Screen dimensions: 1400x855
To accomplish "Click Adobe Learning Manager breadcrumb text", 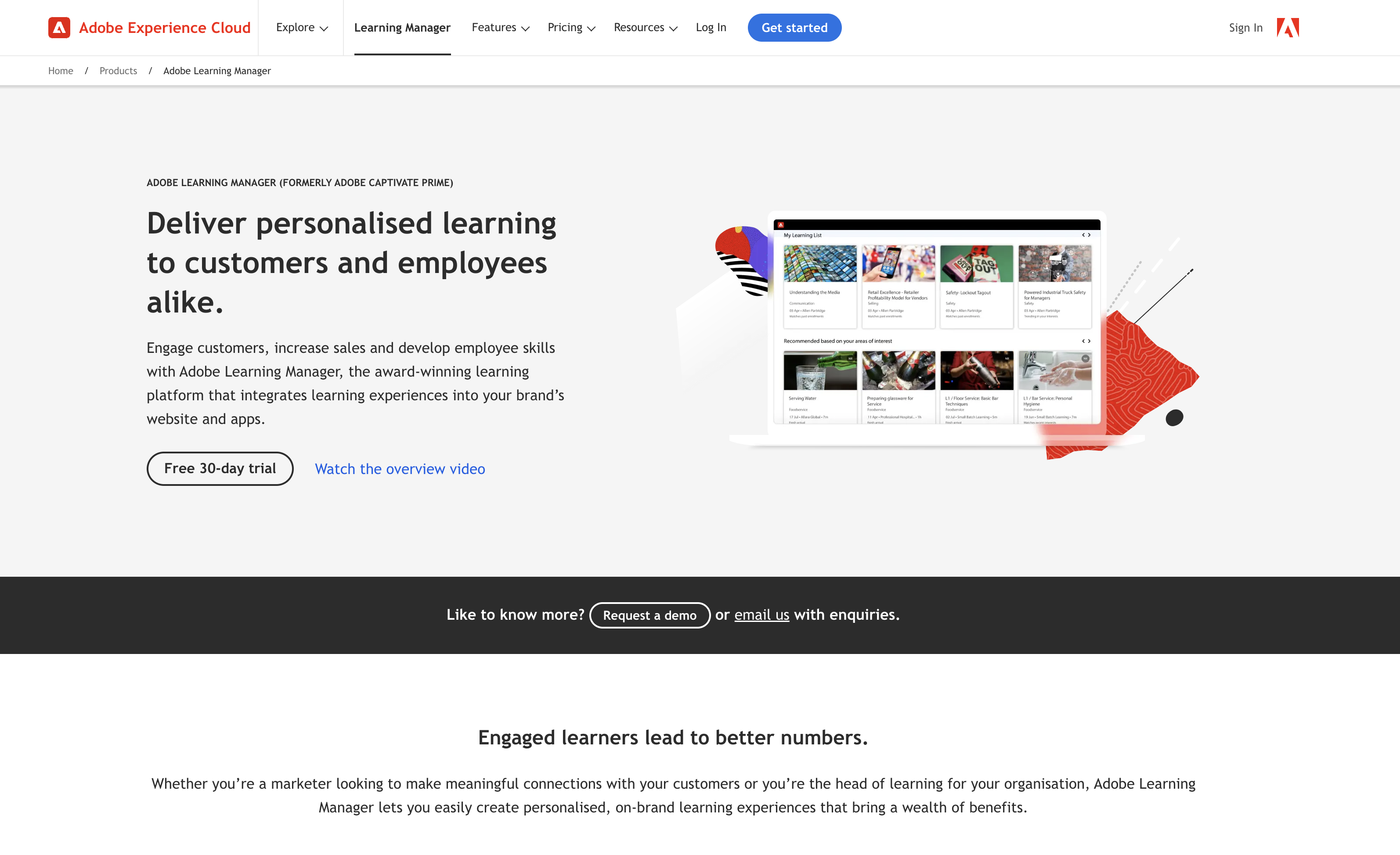I will pyautogui.click(x=217, y=70).
